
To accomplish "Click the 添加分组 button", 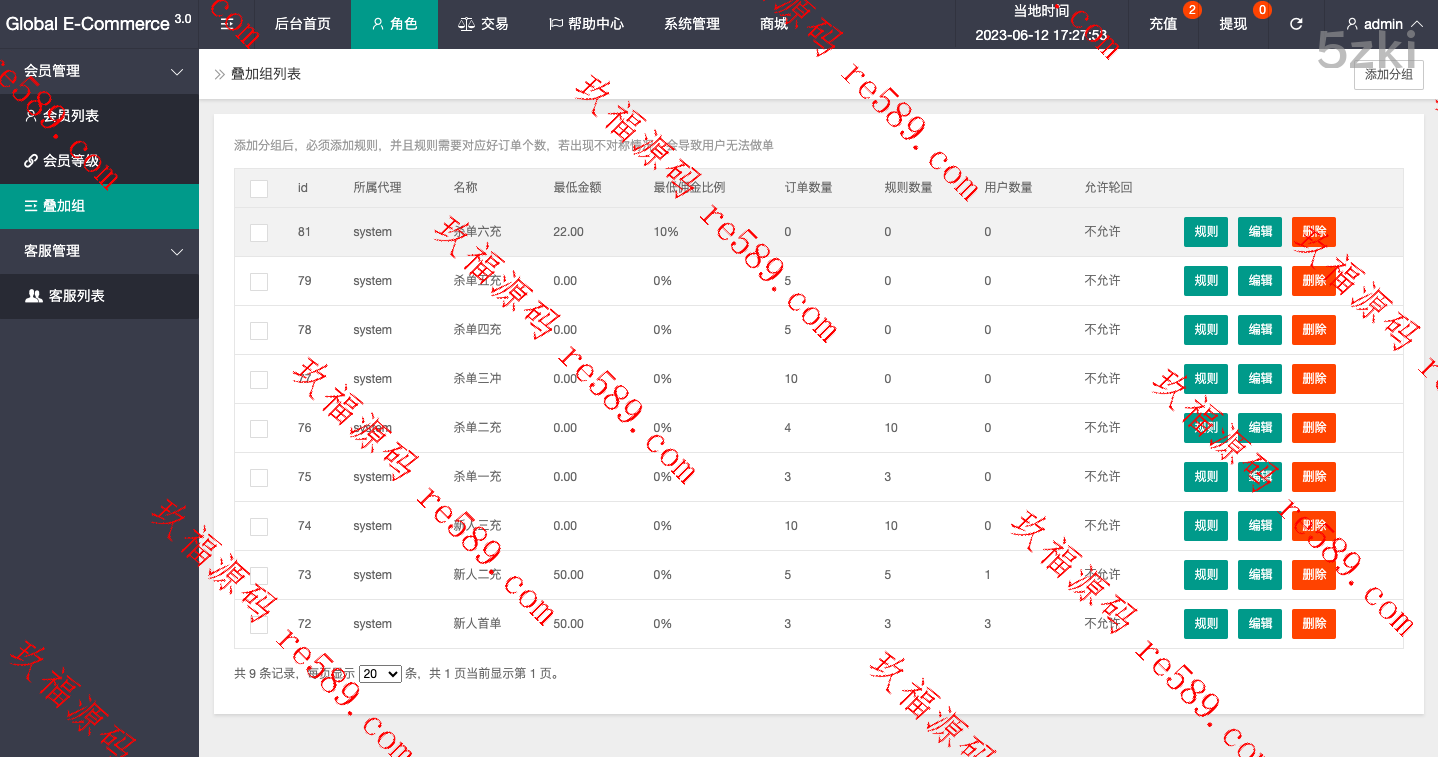I will coord(1388,74).
